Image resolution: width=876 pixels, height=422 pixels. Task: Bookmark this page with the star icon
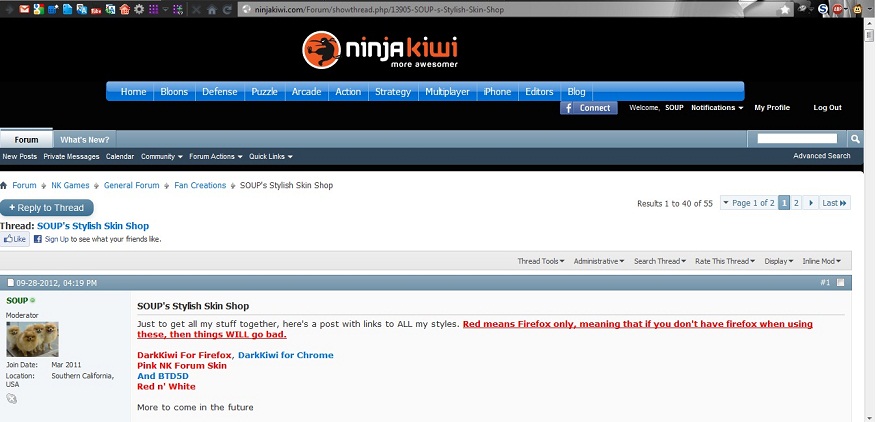click(785, 10)
